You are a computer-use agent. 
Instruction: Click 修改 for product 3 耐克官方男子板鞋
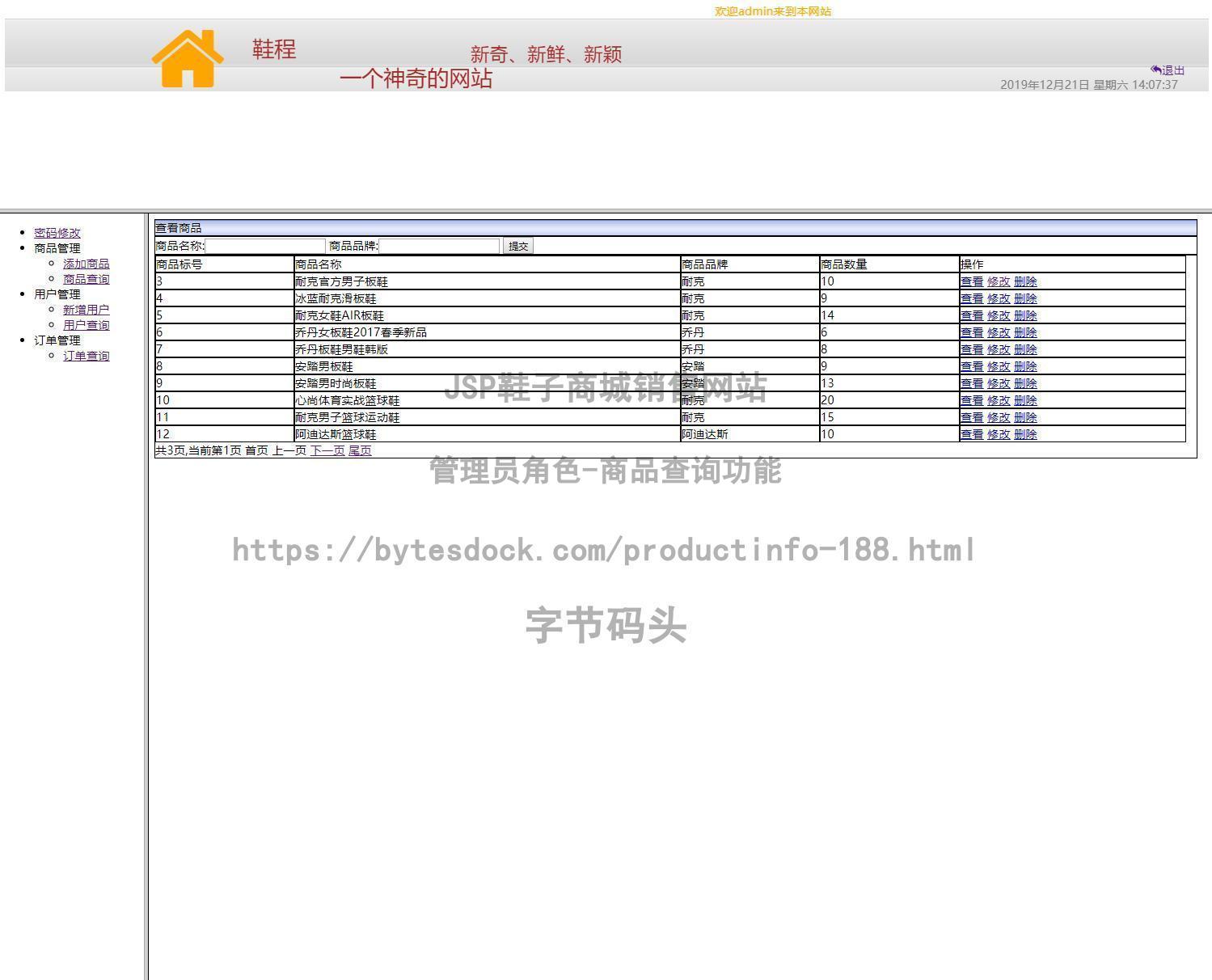pos(999,281)
